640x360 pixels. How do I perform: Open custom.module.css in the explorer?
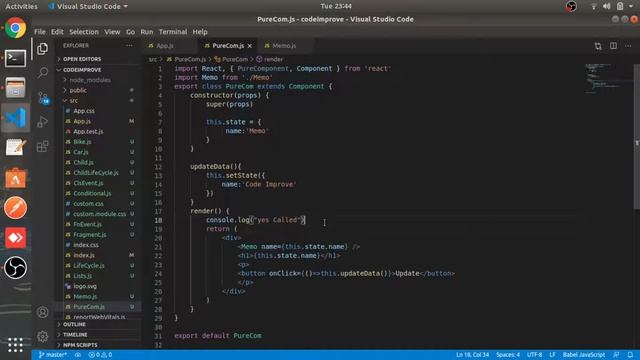coord(99,214)
